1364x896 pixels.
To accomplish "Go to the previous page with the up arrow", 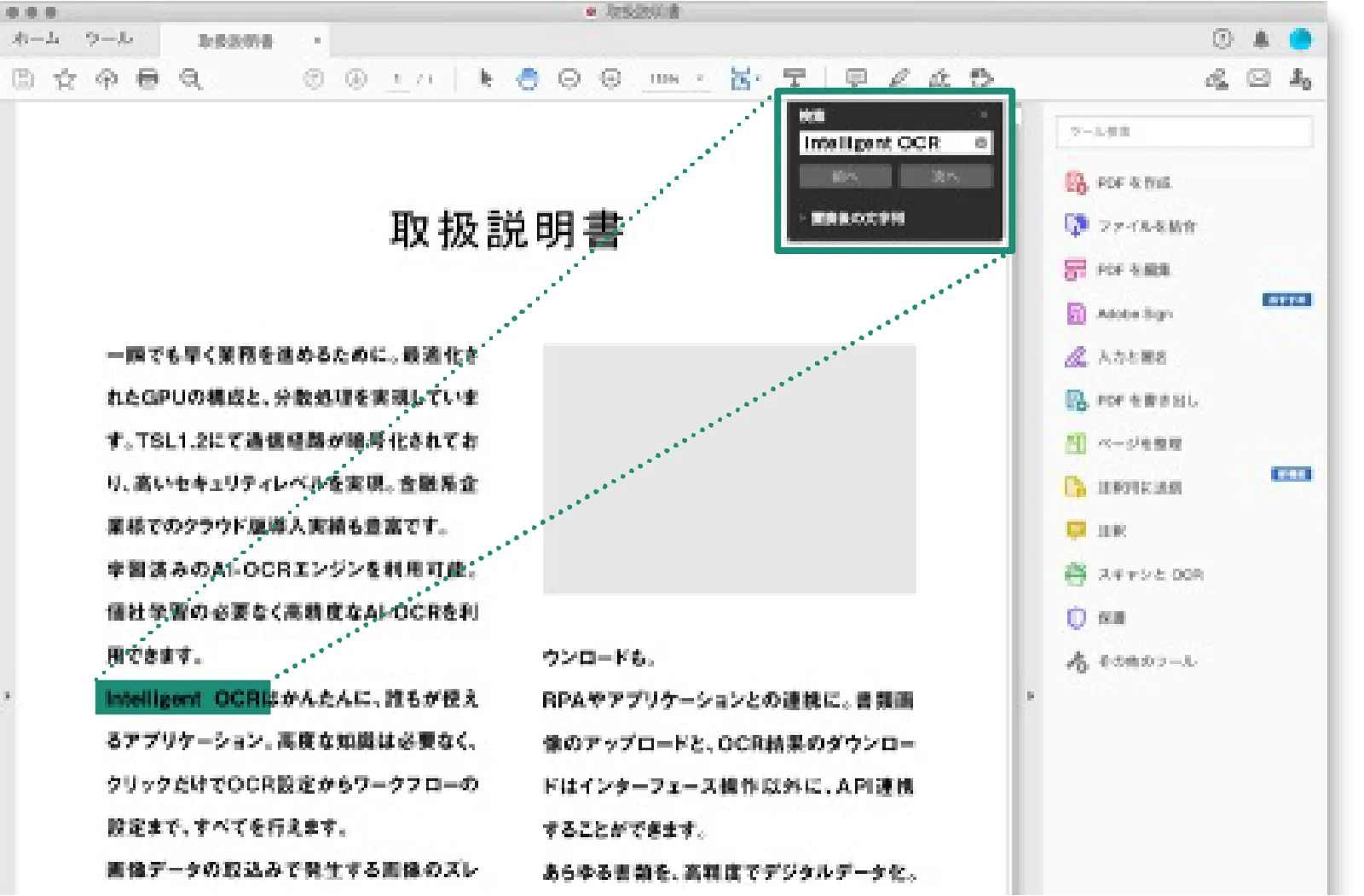I will pyautogui.click(x=315, y=79).
